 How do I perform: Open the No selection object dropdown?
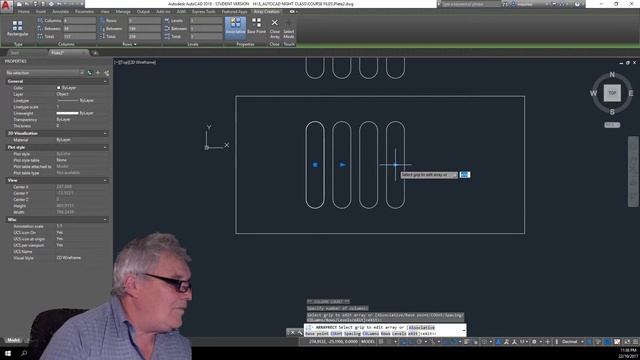pyautogui.click(x=44, y=73)
